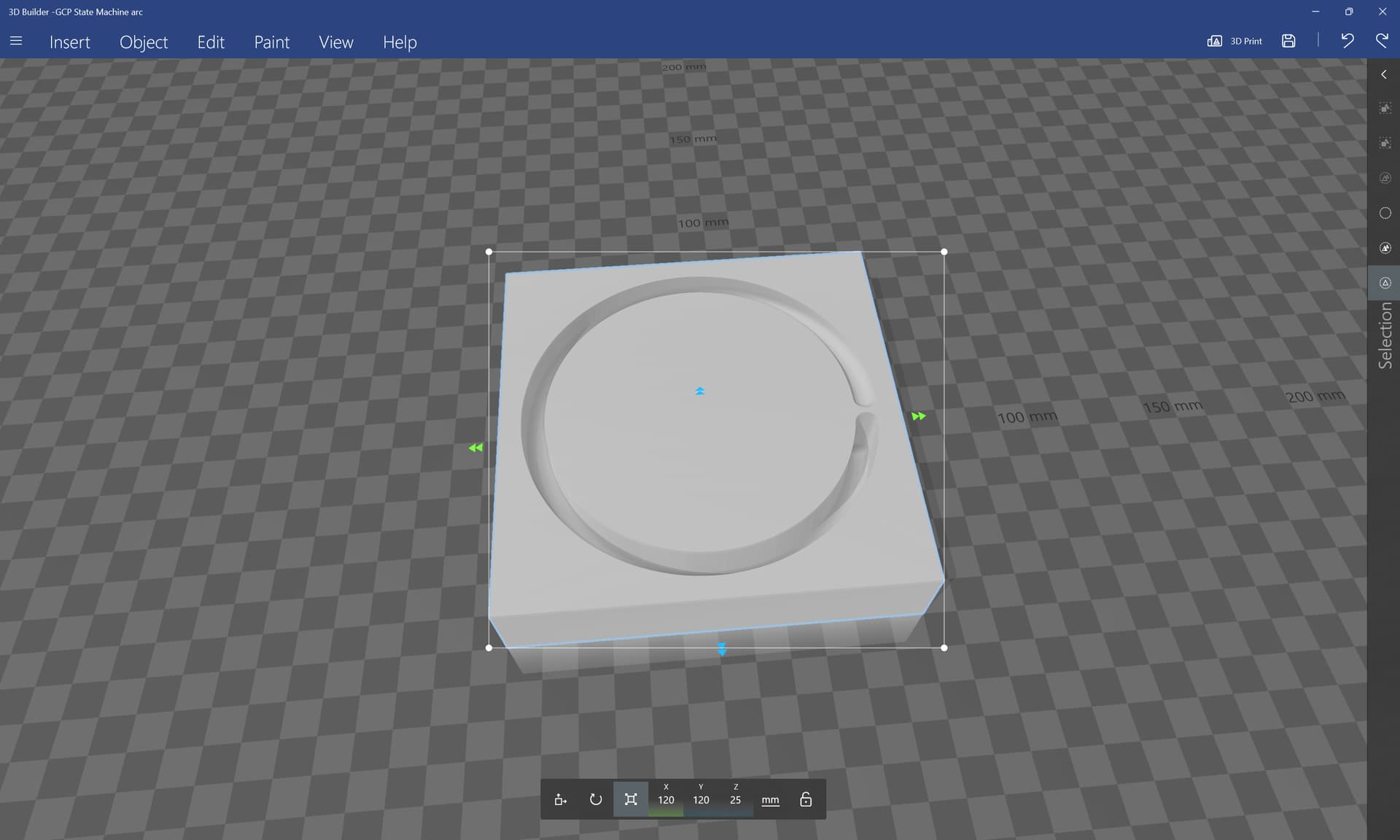Screen dimensions: 1400x840
Task: Switch to the Rotate tool
Action: 596,800
